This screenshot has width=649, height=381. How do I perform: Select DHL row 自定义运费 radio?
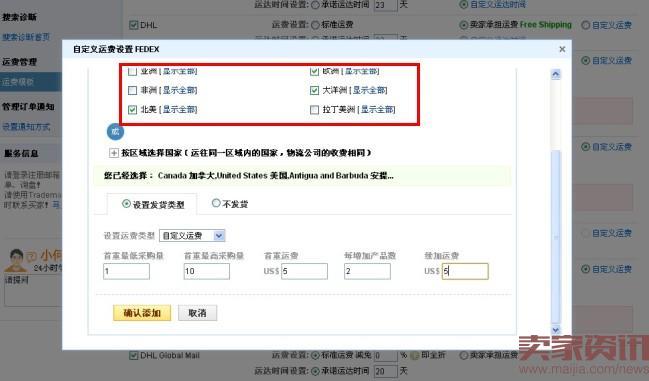point(585,25)
